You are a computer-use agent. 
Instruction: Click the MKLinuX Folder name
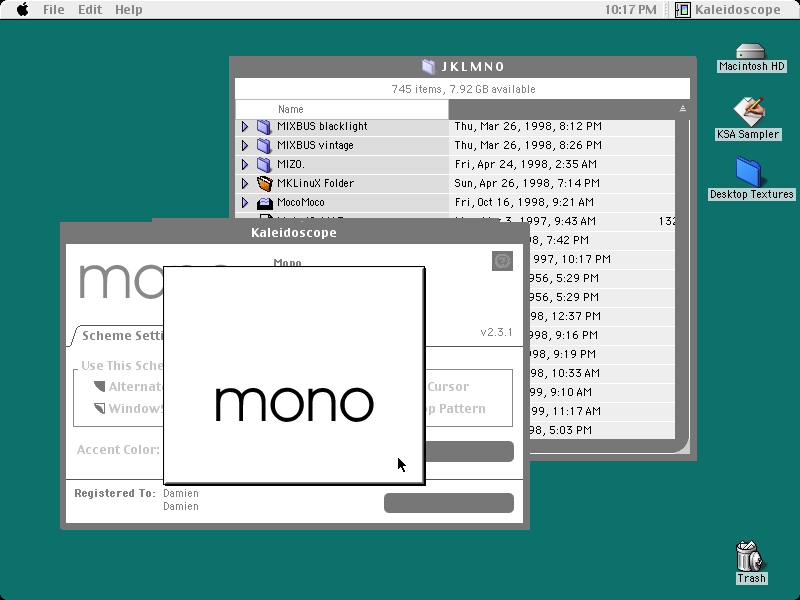(315, 183)
